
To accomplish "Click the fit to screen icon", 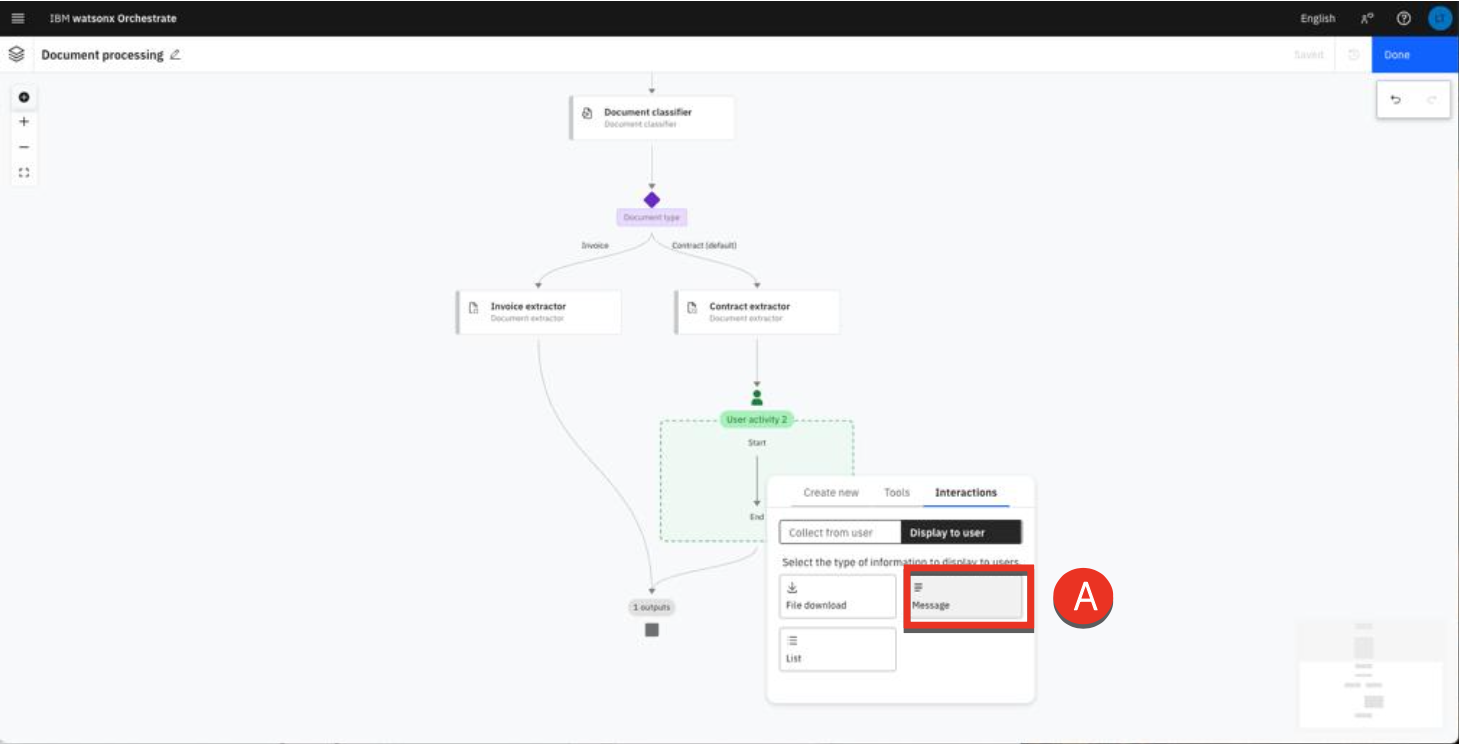I will coord(24,173).
